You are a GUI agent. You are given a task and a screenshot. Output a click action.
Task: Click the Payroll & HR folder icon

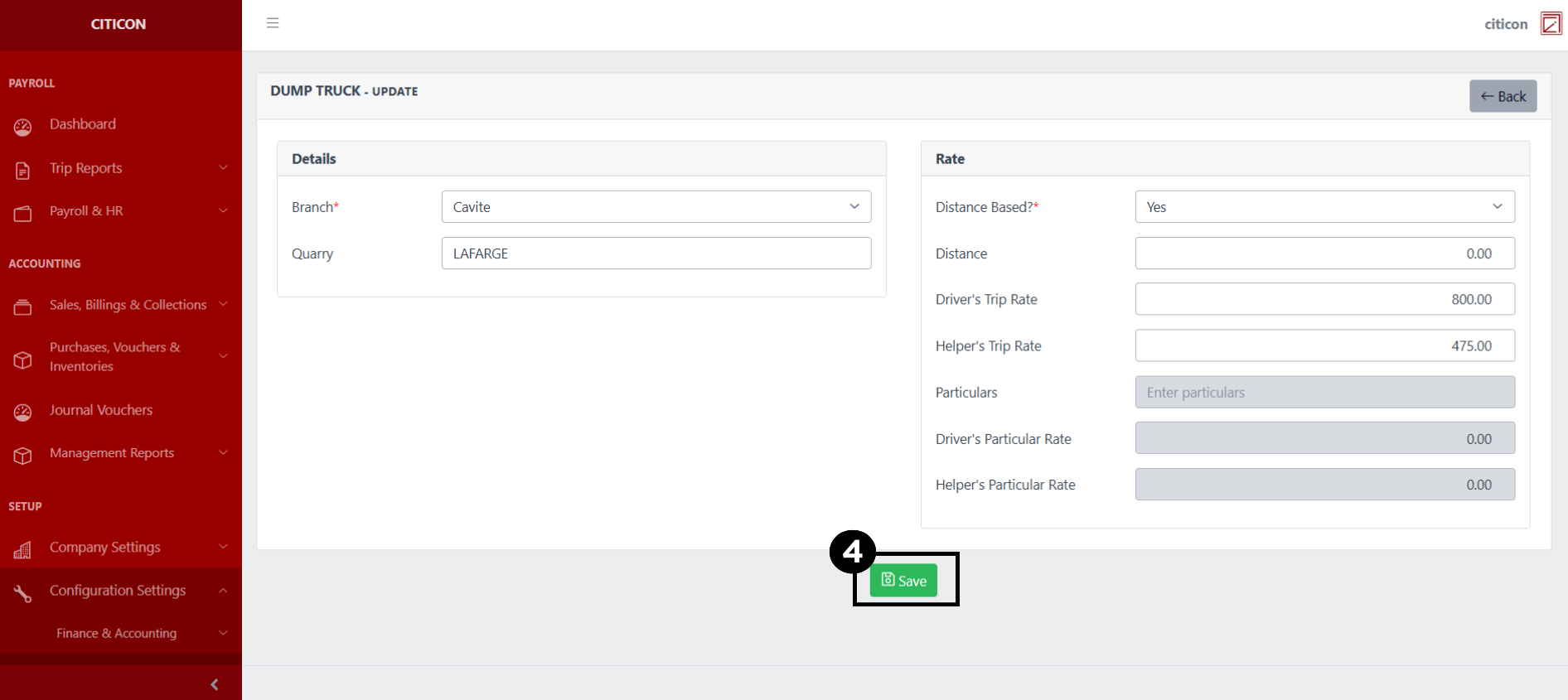(22, 214)
